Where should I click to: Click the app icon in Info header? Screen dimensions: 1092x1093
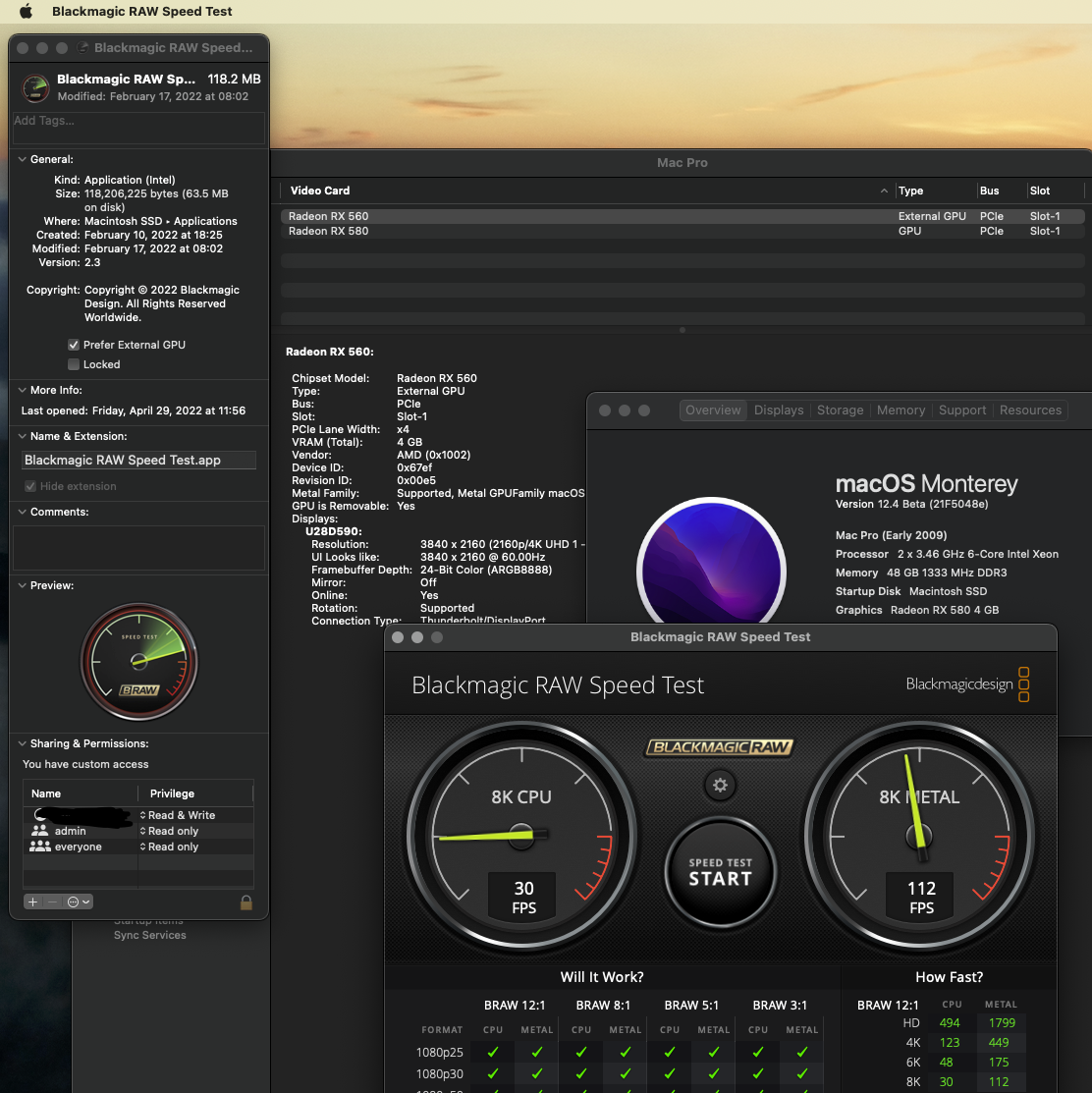tap(35, 87)
